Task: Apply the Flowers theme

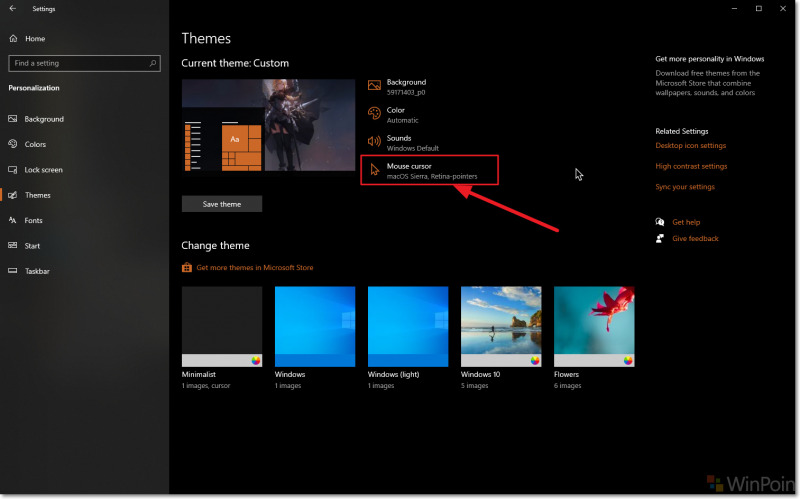Action: pos(594,327)
